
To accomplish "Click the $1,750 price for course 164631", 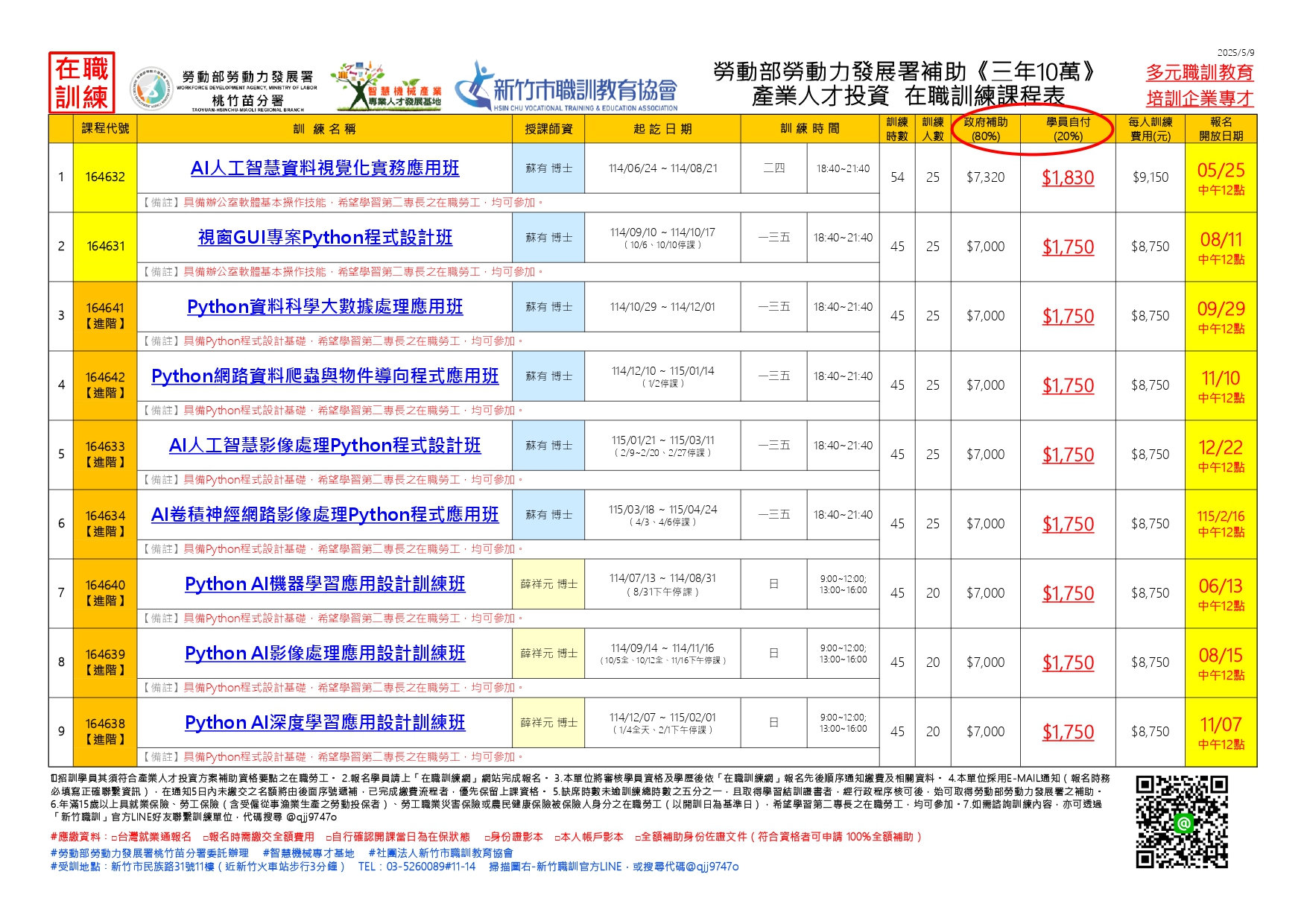I will [x=1068, y=247].
